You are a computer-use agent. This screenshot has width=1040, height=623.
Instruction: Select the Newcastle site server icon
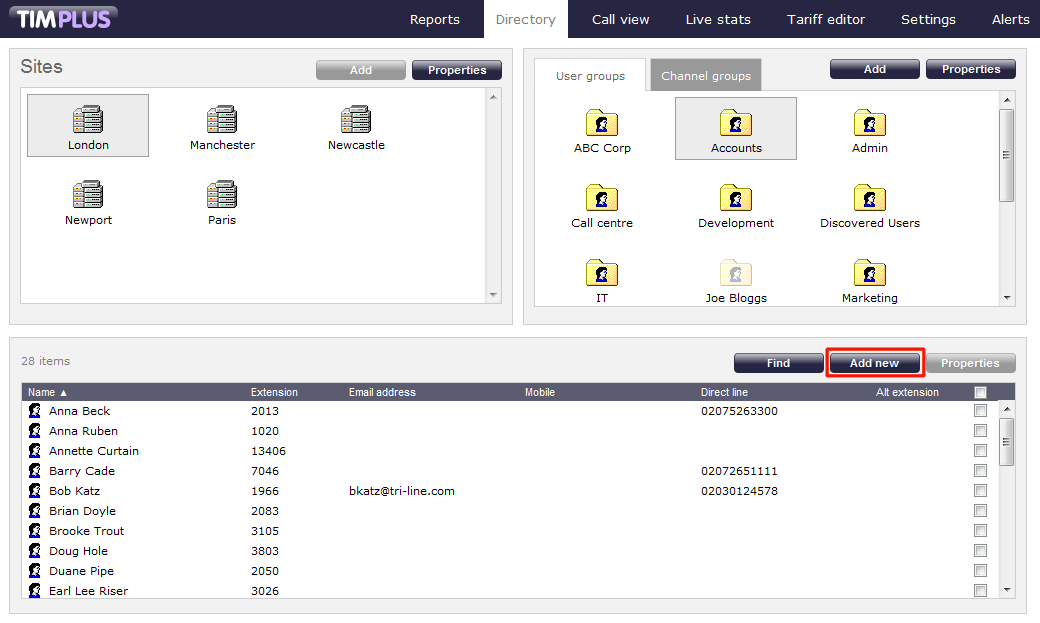356,120
